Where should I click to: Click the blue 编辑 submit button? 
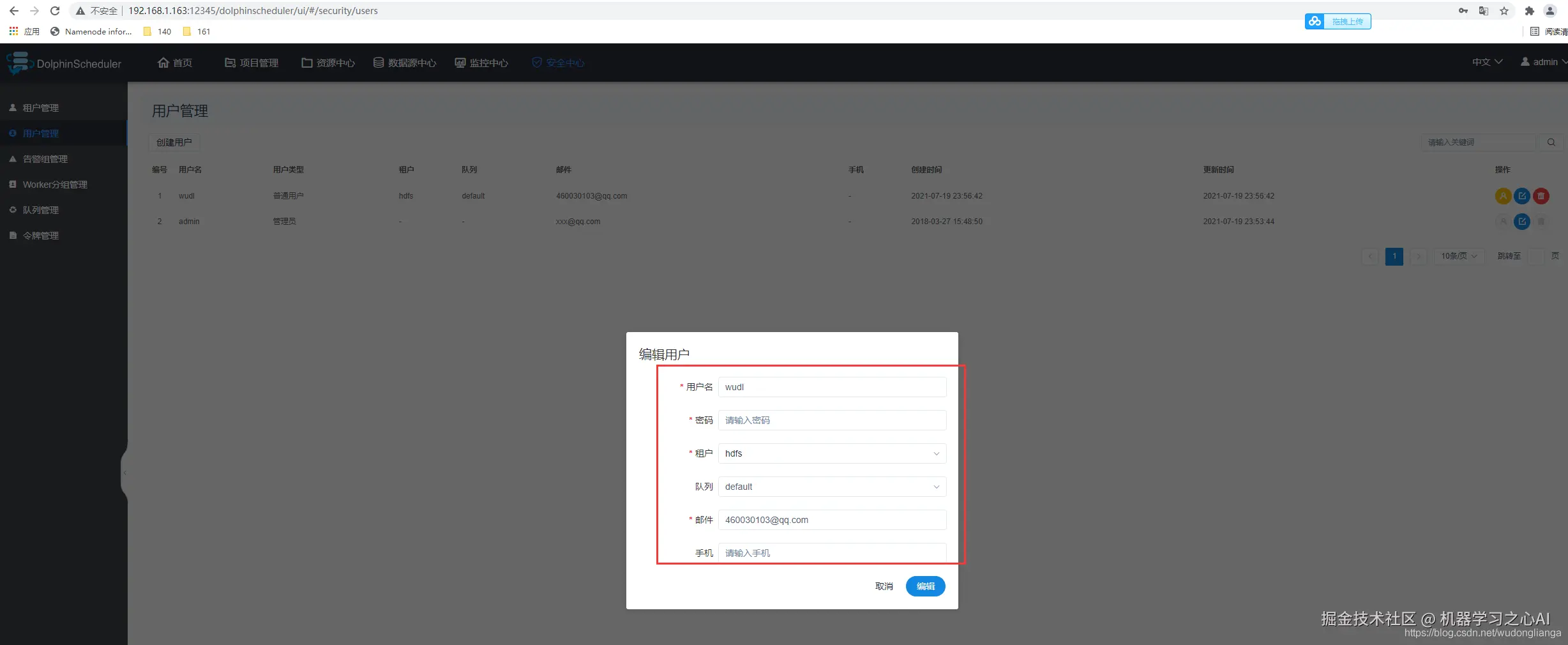(x=925, y=586)
